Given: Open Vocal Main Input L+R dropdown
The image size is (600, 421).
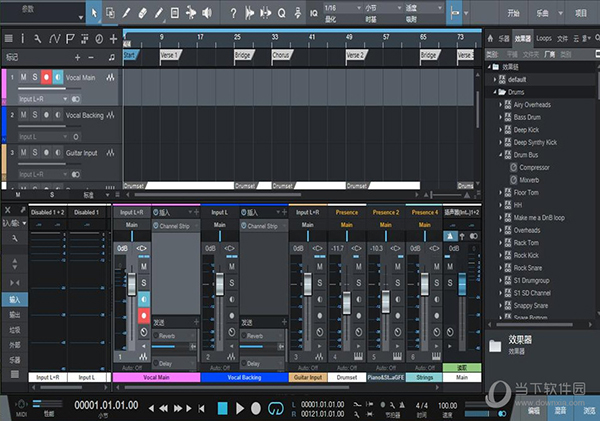Looking at the screenshot, I should click(x=43, y=99).
